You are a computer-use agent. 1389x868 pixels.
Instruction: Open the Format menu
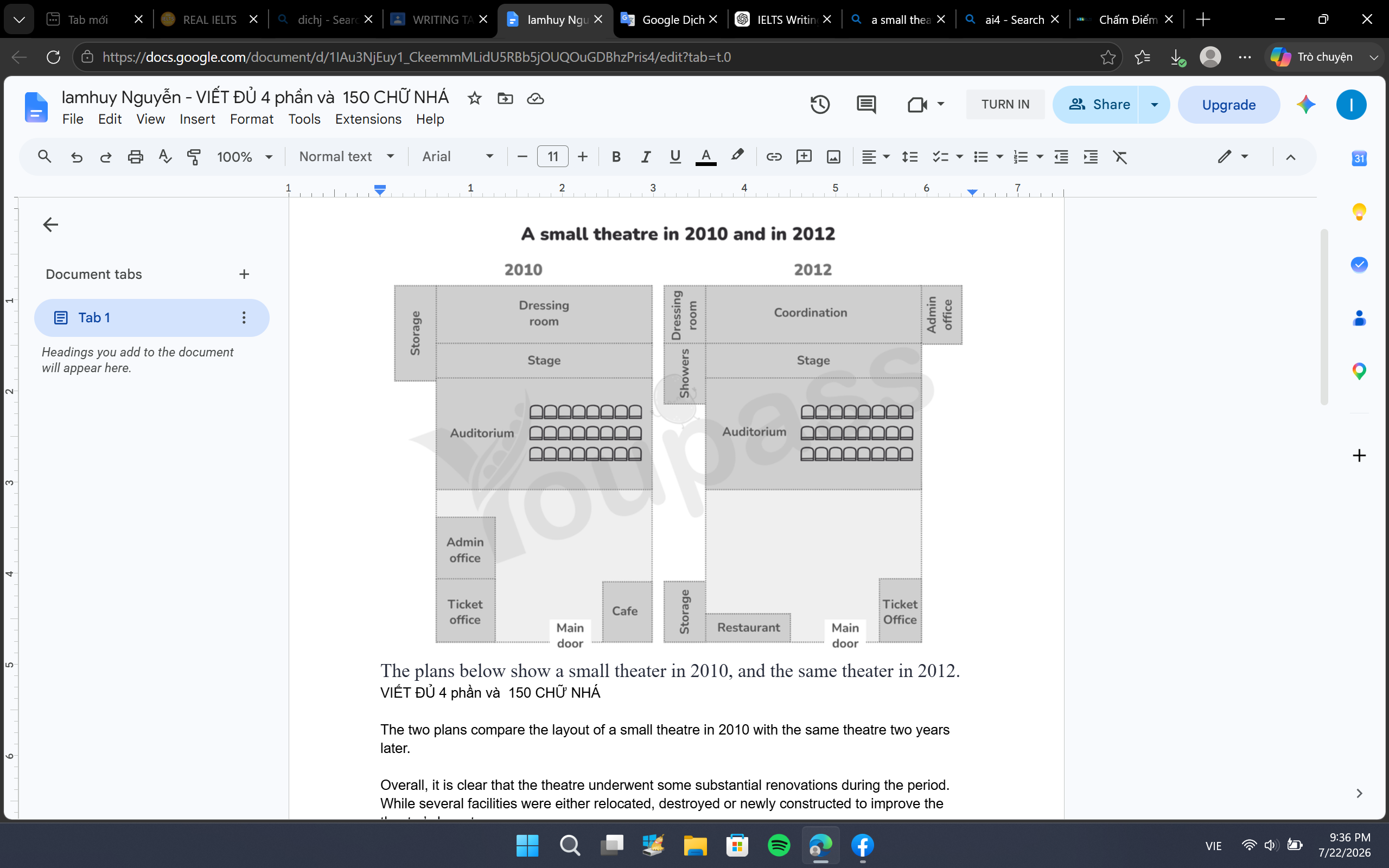pos(251,119)
